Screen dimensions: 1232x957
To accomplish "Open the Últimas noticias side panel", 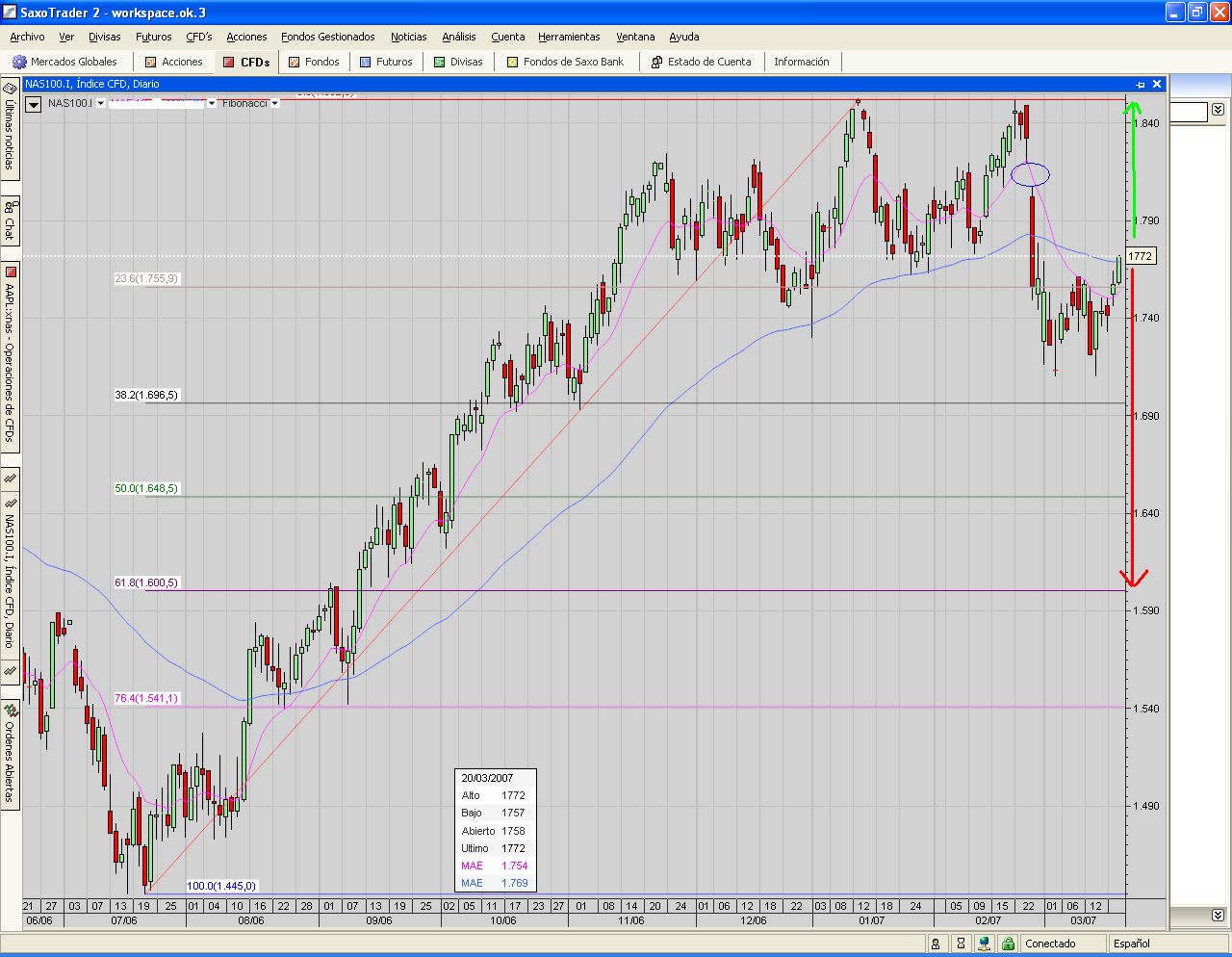I will pos(10,130).
